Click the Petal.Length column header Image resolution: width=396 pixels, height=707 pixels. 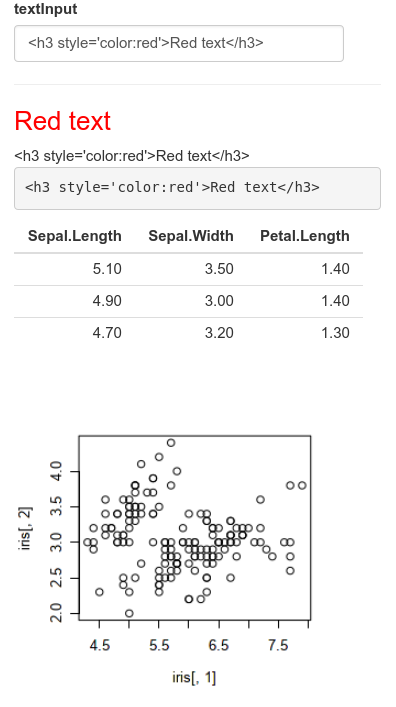click(304, 236)
